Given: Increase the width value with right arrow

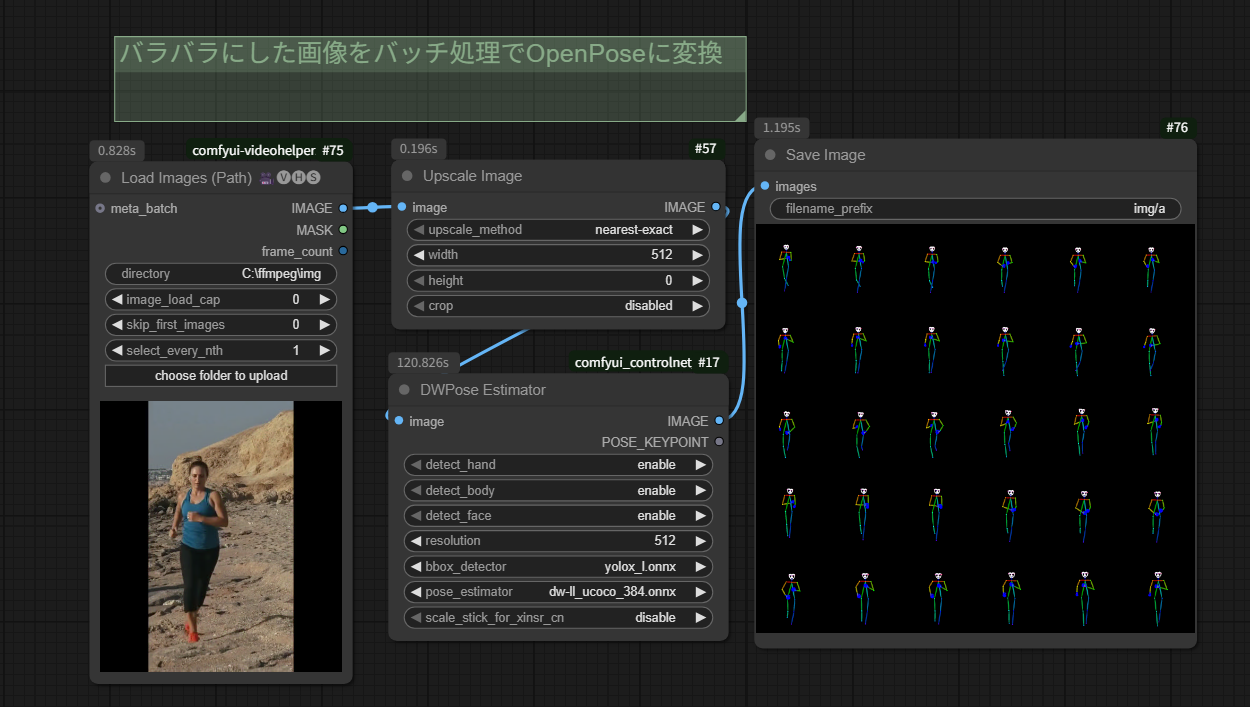Looking at the screenshot, I should [697, 255].
